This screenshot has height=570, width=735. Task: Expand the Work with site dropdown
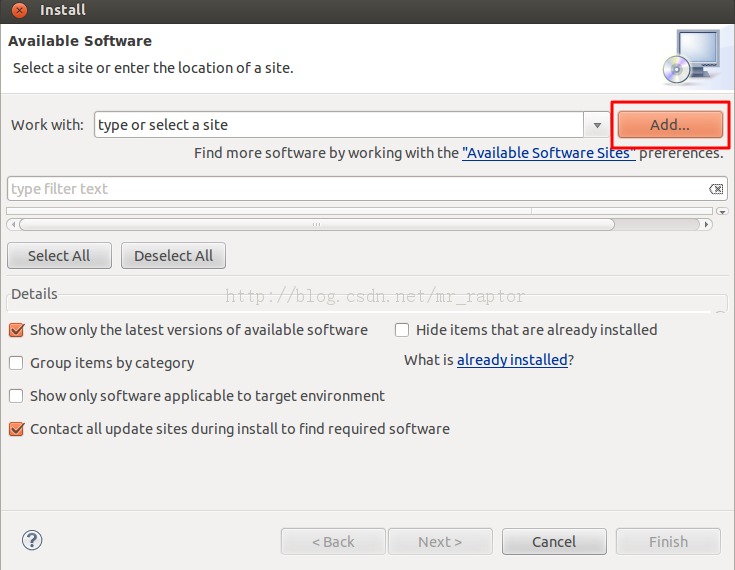click(597, 125)
